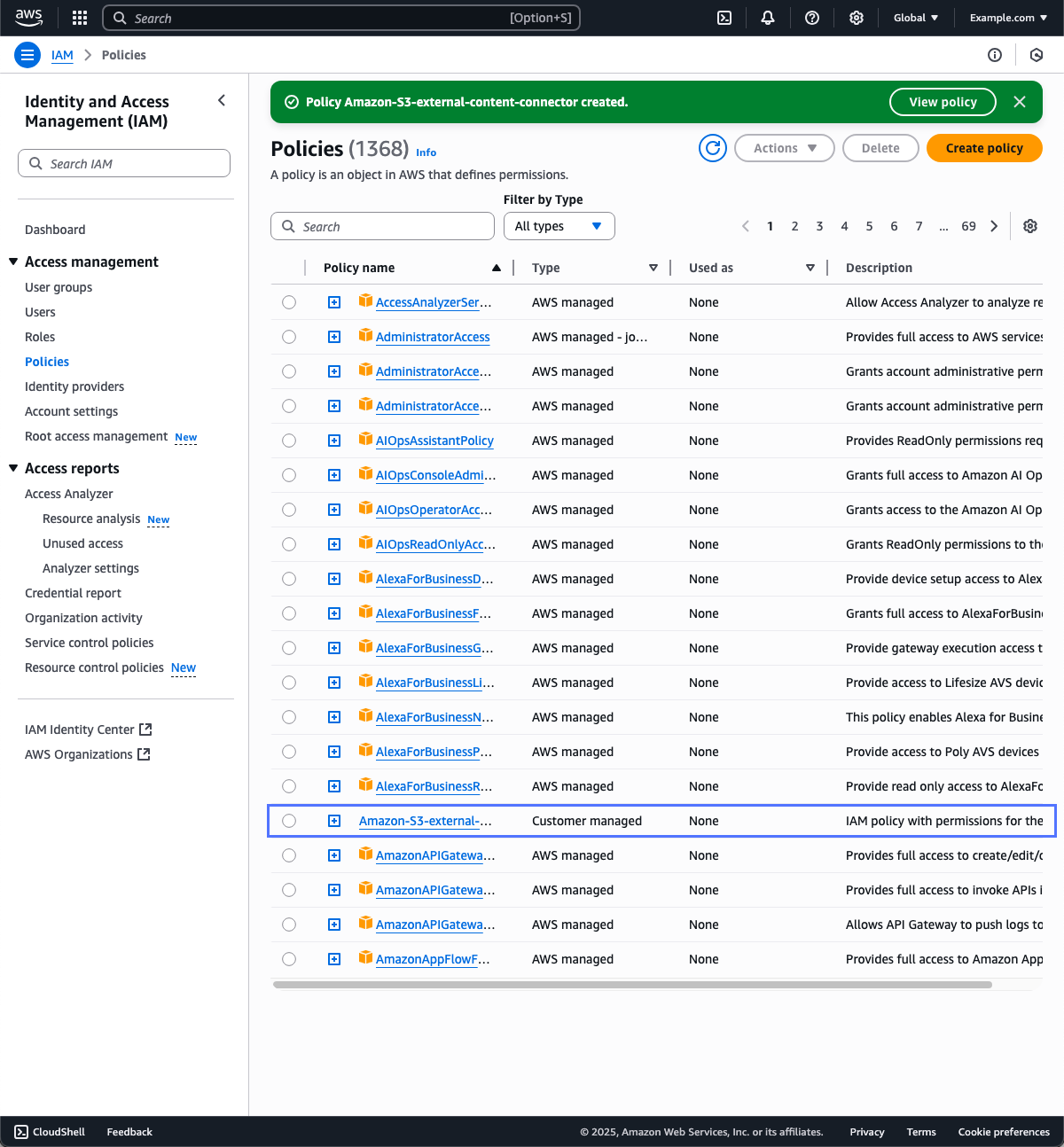The image size is (1064, 1147).
Task: Sort by the Type column arrow
Action: click(x=653, y=268)
